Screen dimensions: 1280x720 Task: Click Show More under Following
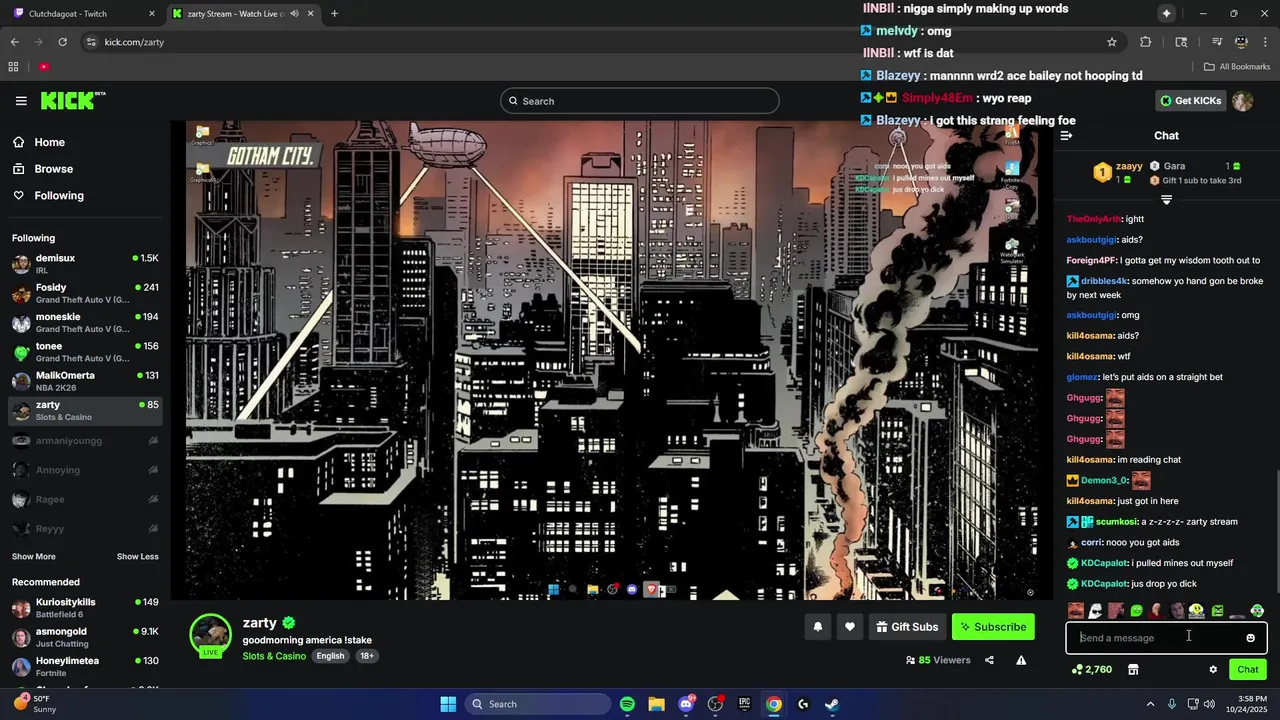34,557
